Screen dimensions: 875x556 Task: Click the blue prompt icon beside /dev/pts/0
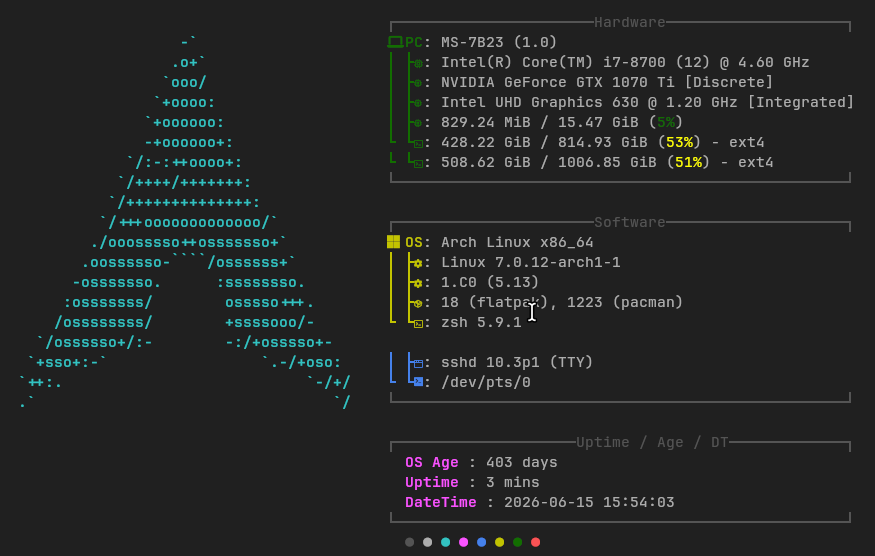coord(418,382)
